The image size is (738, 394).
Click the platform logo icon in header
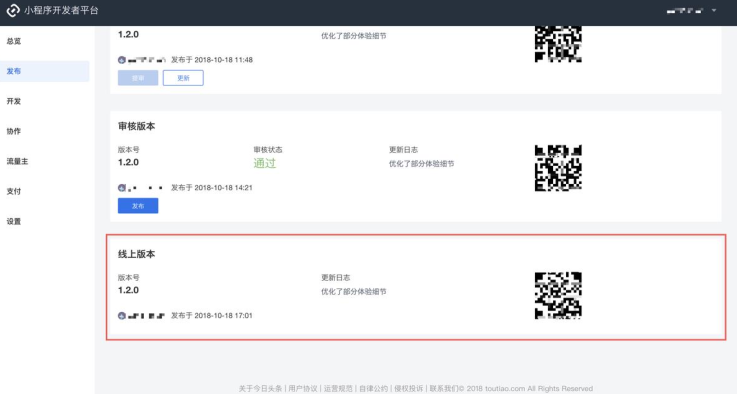(13, 10)
